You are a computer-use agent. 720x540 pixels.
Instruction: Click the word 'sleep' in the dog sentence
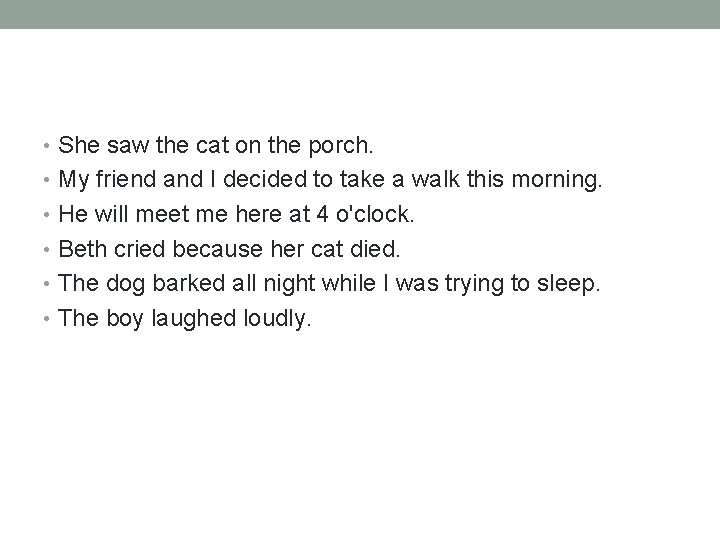point(566,286)
